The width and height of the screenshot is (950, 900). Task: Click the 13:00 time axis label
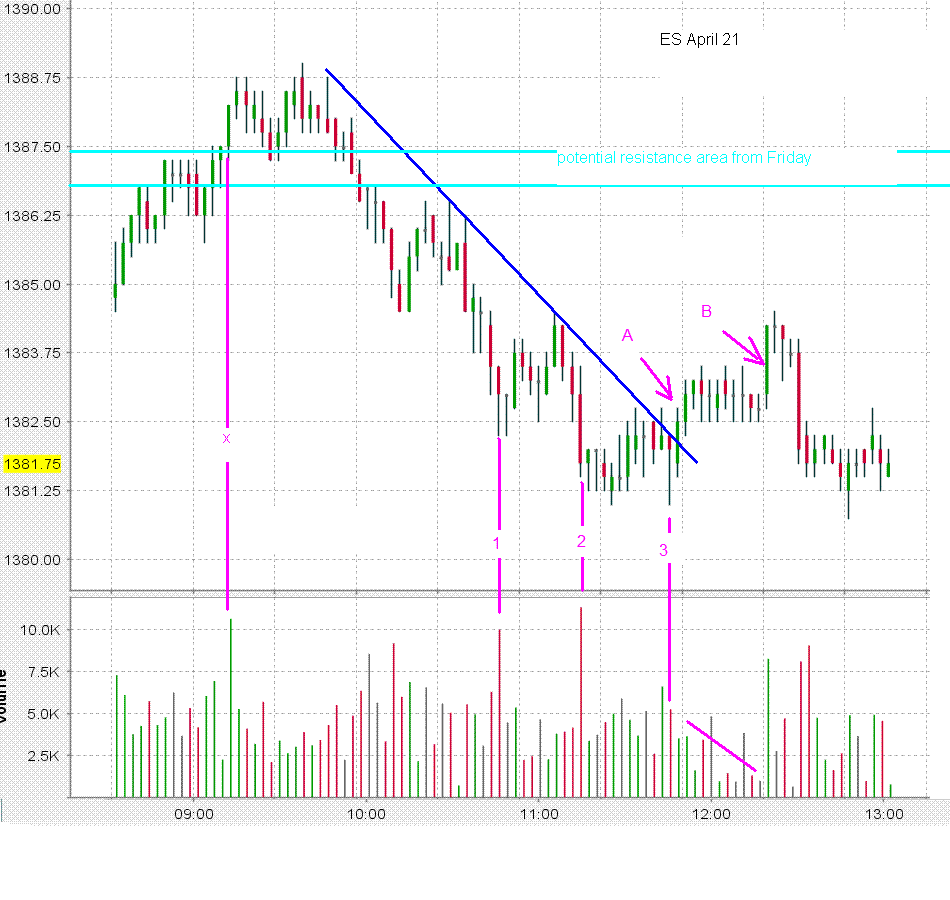(884, 814)
